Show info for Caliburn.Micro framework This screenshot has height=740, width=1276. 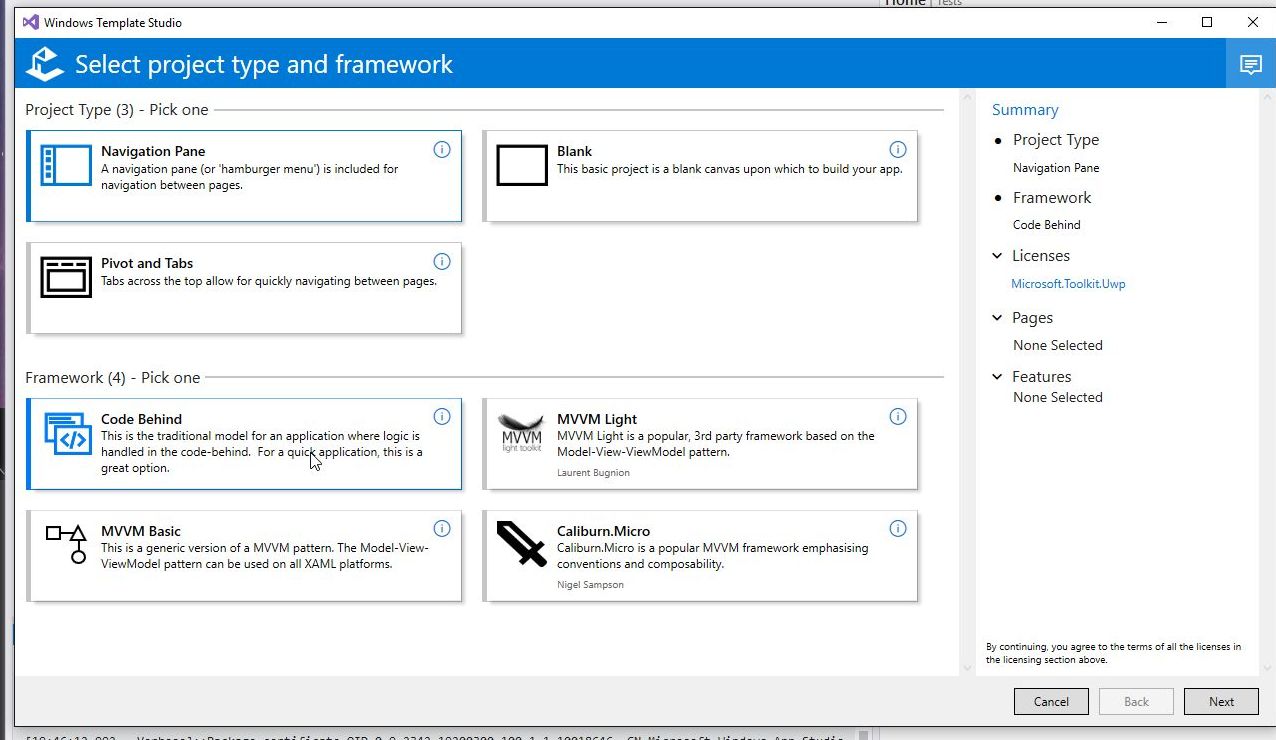[x=898, y=529]
